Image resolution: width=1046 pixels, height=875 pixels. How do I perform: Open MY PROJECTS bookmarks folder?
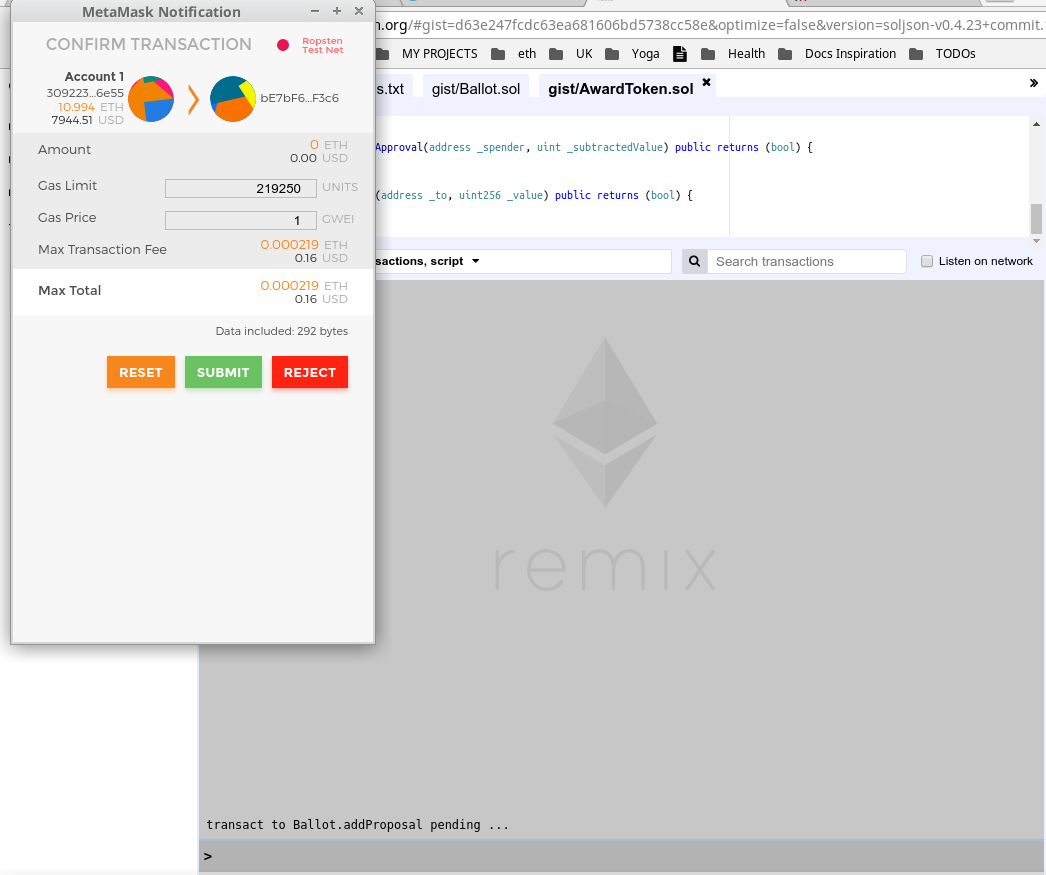(x=427, y=54)
